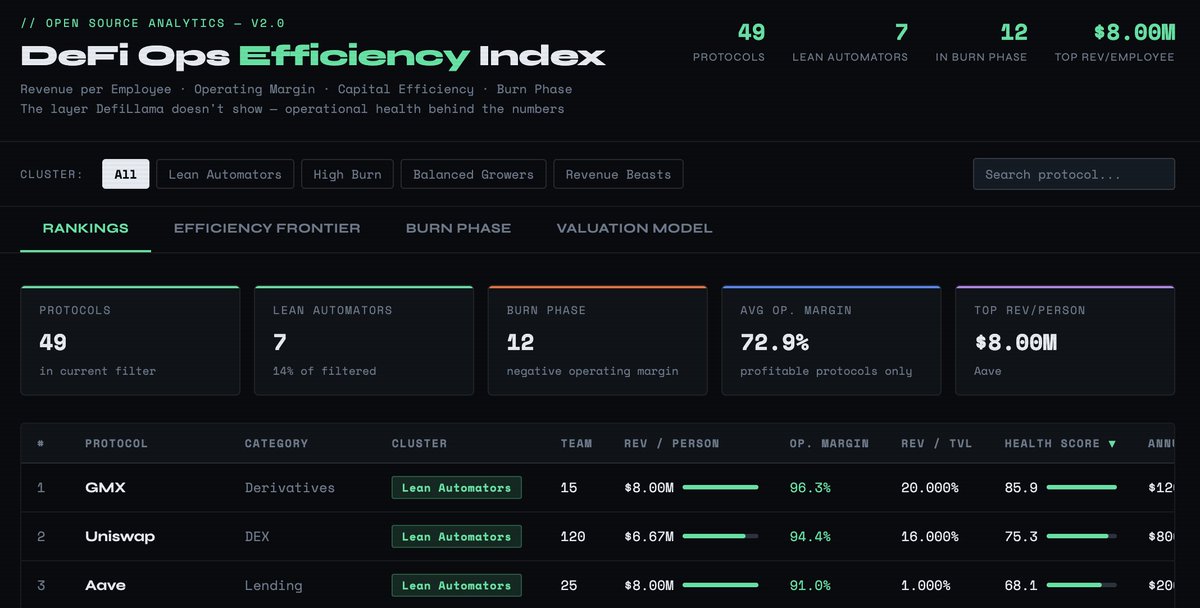Click GMX's Lean Automators badge
This screenshot has width=1200, height=608.
pos(456,488)
